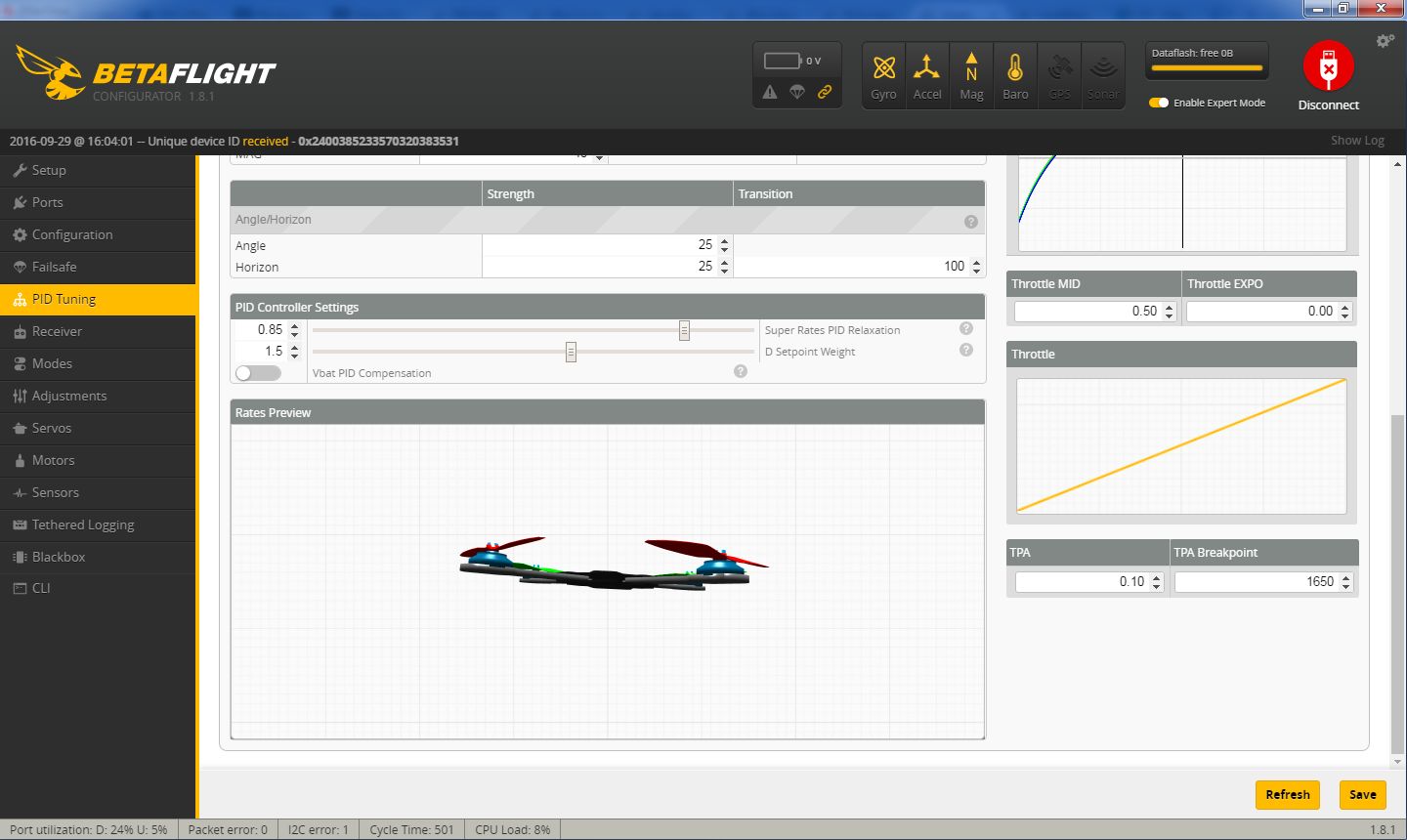Click the Refresh button
Screen dimensions: 1407x840
tap(1288, 795)
